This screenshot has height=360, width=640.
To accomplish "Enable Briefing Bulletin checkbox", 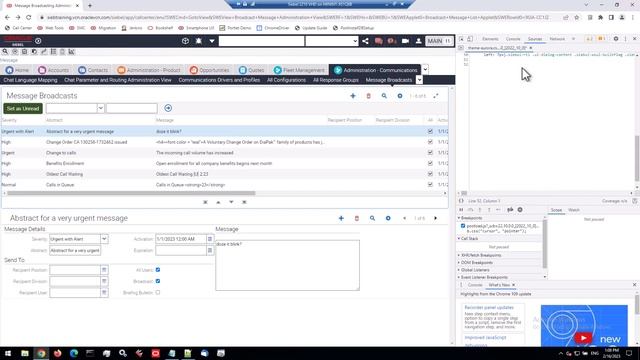I will [x=158, y=293].
